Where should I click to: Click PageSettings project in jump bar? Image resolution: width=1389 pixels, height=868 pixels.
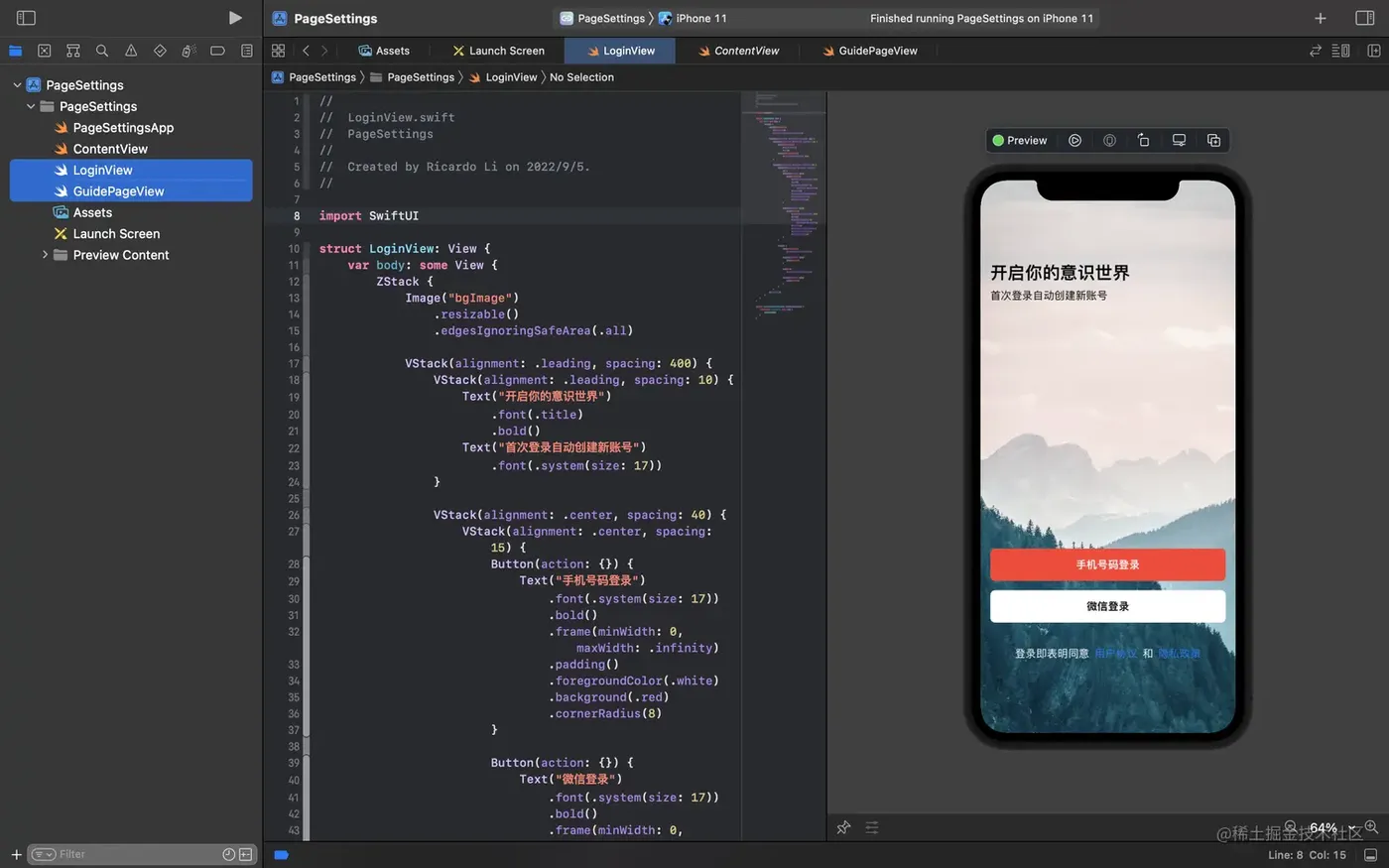coord(314,77)
